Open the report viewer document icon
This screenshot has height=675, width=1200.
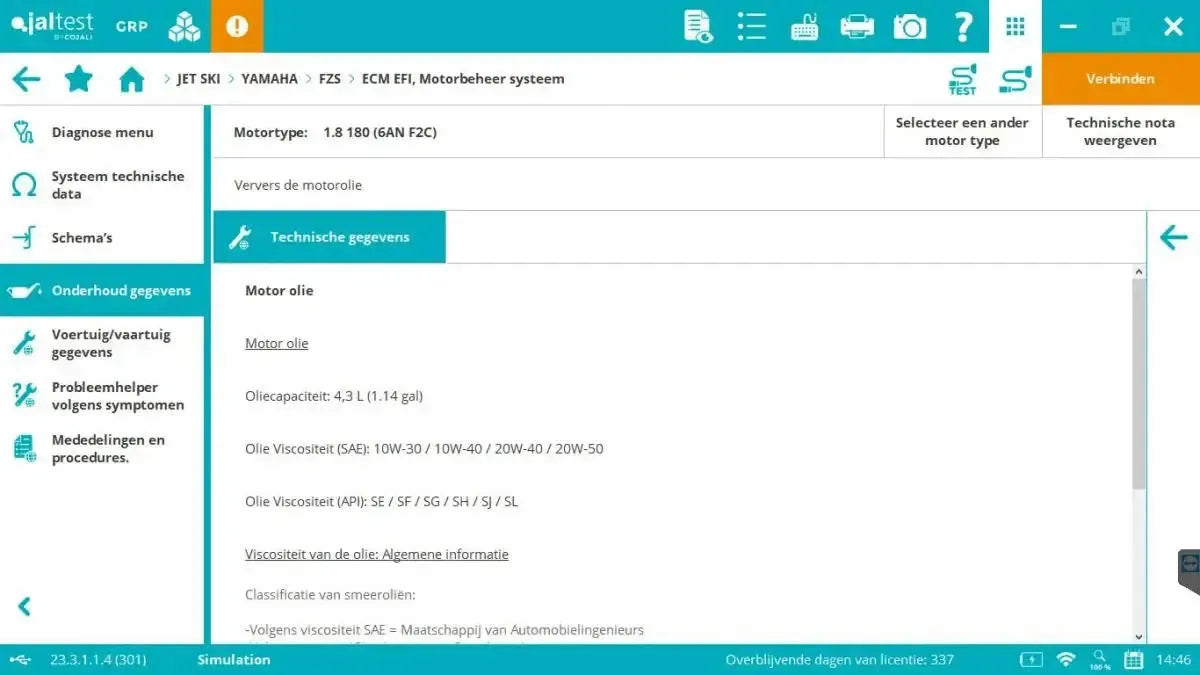coord(697,27)
